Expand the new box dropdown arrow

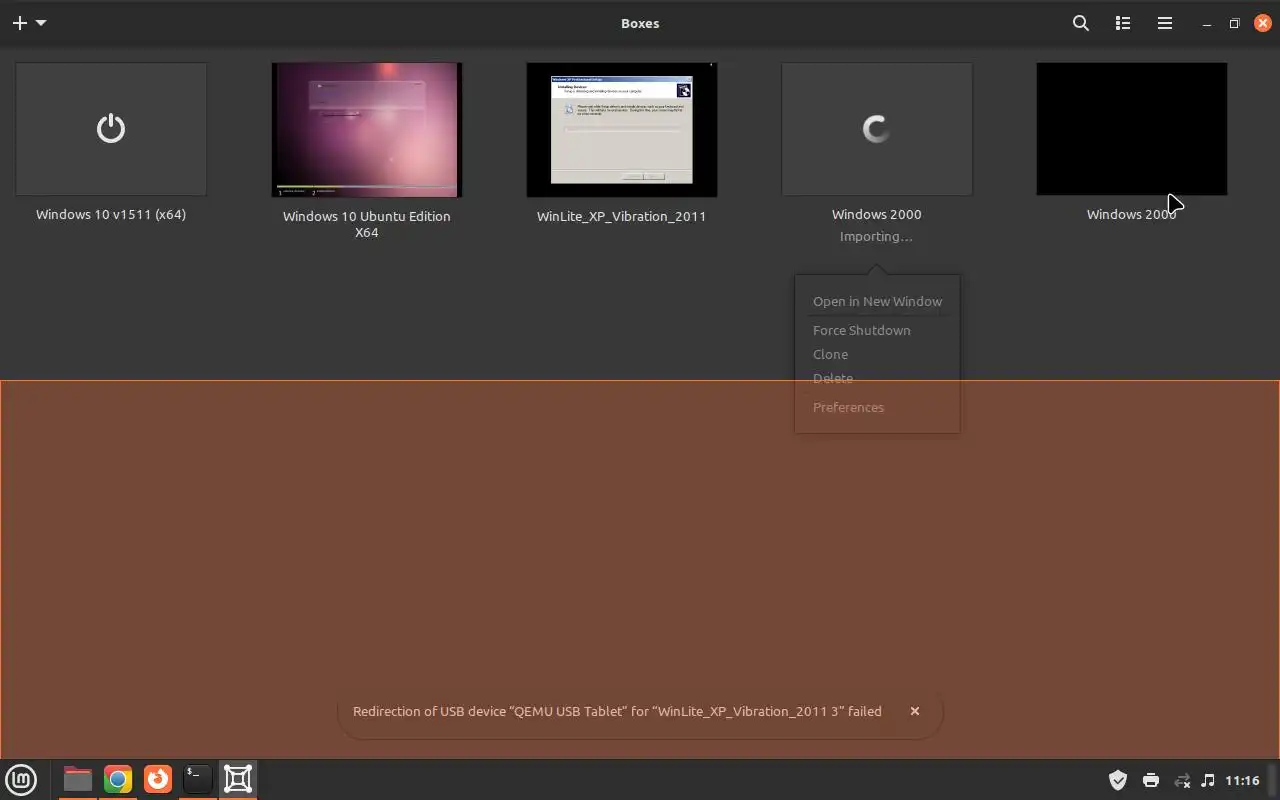(41, 23)
